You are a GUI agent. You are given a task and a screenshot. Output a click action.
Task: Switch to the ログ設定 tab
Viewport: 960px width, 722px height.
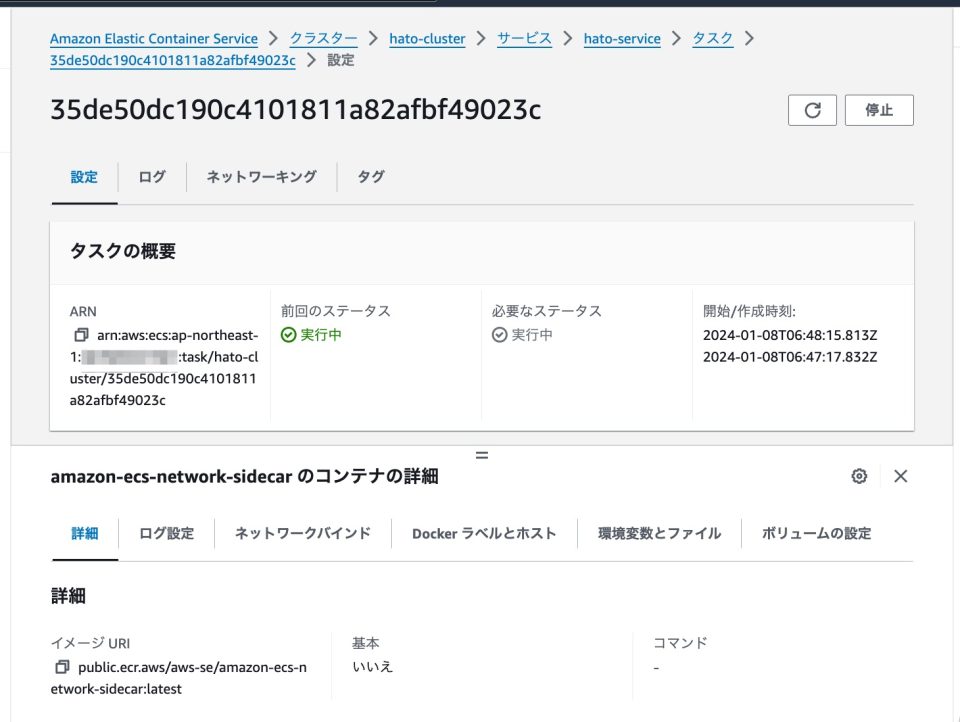[166, 534]
